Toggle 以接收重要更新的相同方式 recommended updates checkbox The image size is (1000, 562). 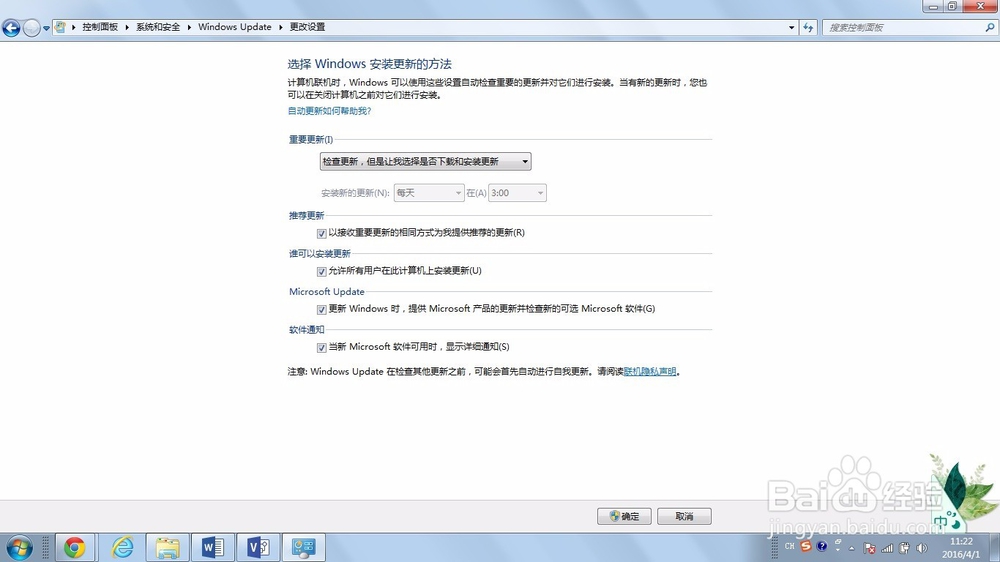[321, 233]
